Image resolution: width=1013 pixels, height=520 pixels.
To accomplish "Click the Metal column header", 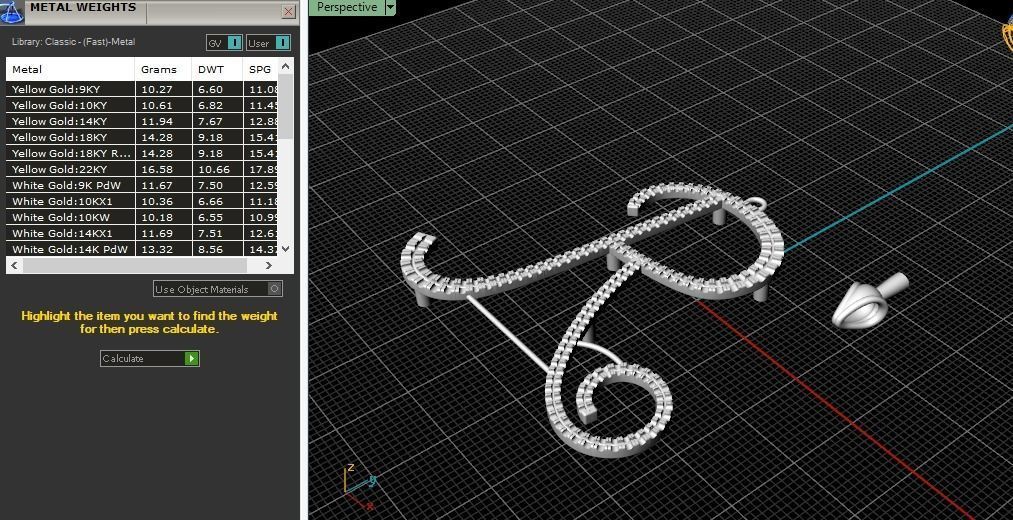I will [70, 69].
